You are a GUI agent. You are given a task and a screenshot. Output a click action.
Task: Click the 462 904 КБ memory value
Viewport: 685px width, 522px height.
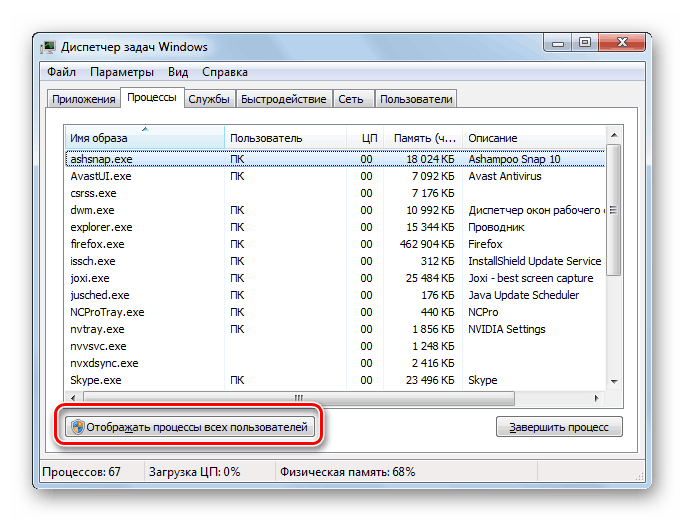pos(427,244)
